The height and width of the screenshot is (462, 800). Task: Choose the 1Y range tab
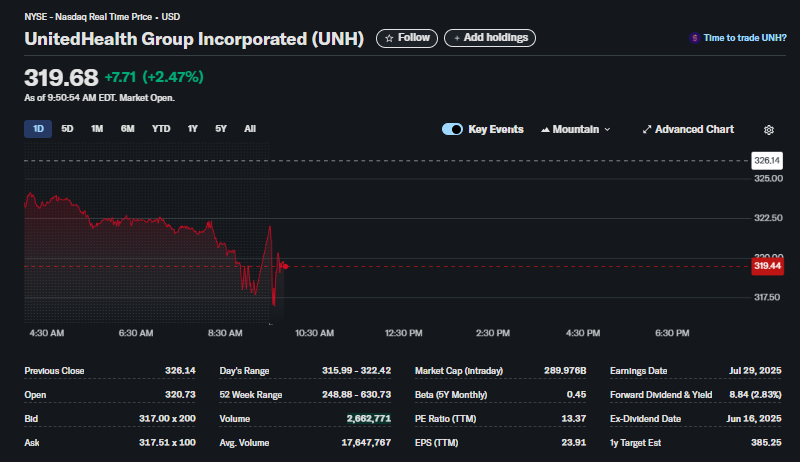(x=192, y=129)
